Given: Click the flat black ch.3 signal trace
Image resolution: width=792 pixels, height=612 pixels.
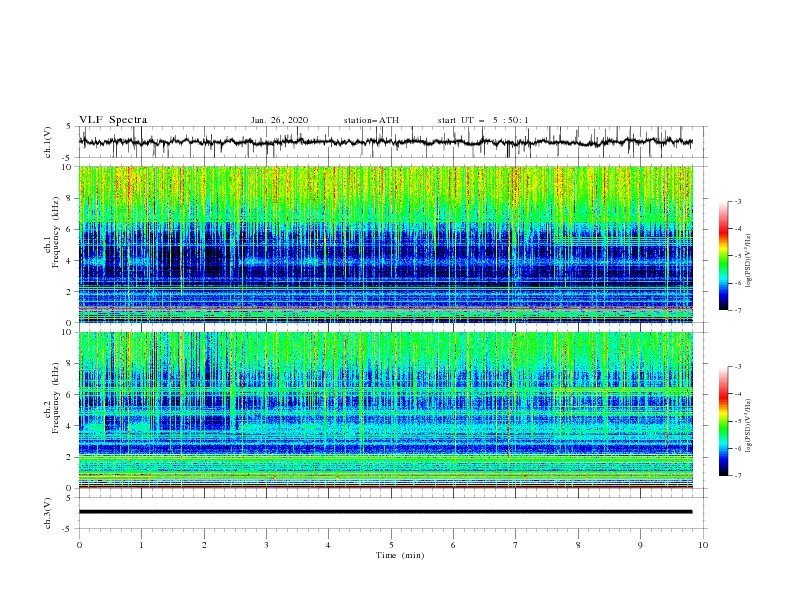Looking at the screenshot, I should click(x=385, y=512).
